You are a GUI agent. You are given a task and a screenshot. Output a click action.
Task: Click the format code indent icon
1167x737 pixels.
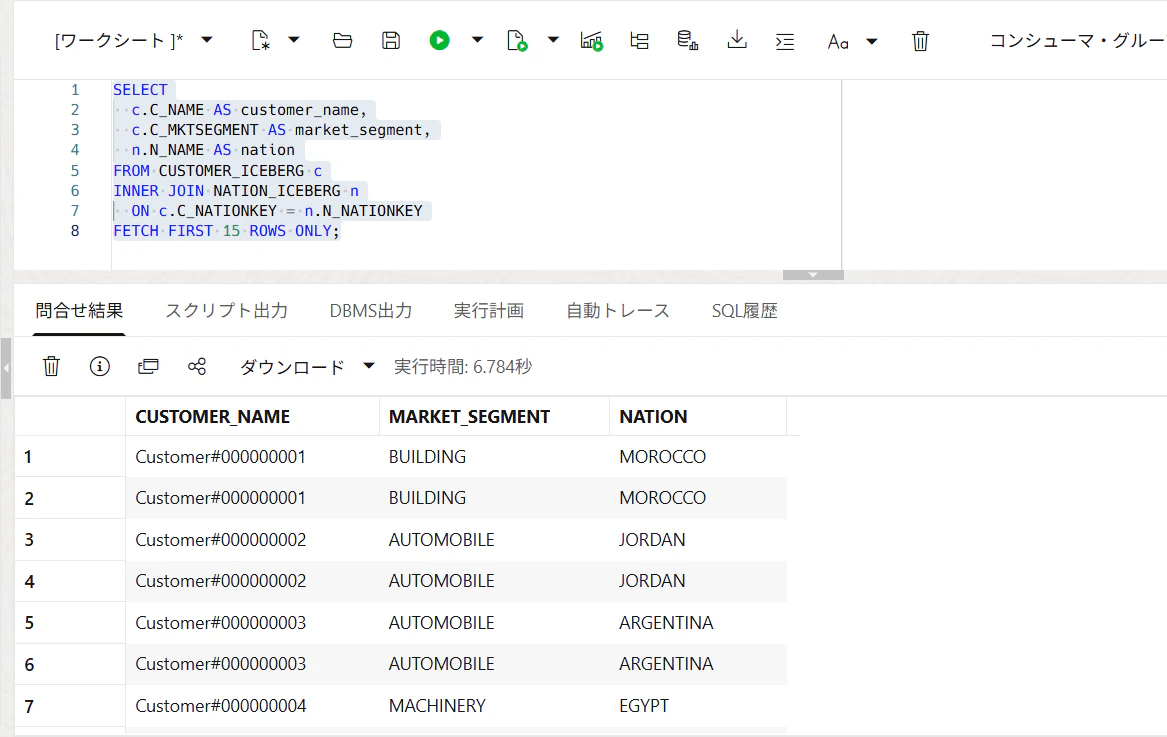point(784,42)
